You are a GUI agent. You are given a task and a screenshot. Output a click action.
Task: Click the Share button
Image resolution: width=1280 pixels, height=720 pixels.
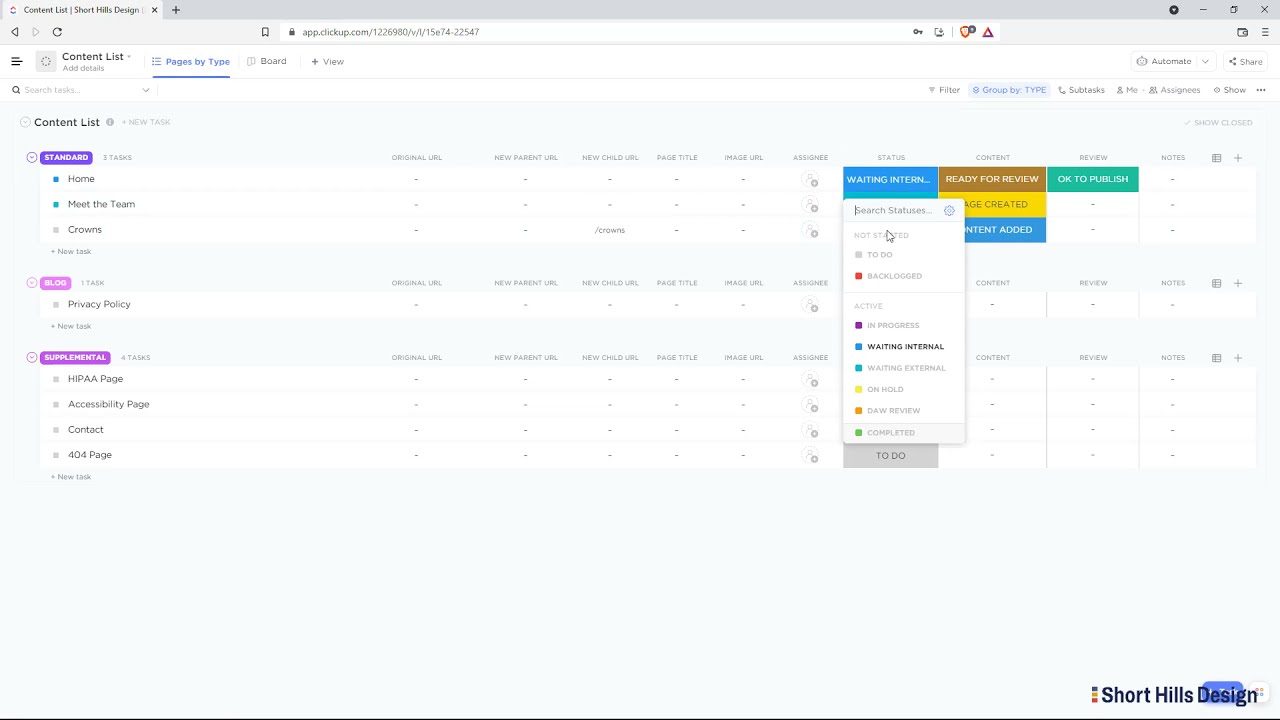click(1246, 62)
